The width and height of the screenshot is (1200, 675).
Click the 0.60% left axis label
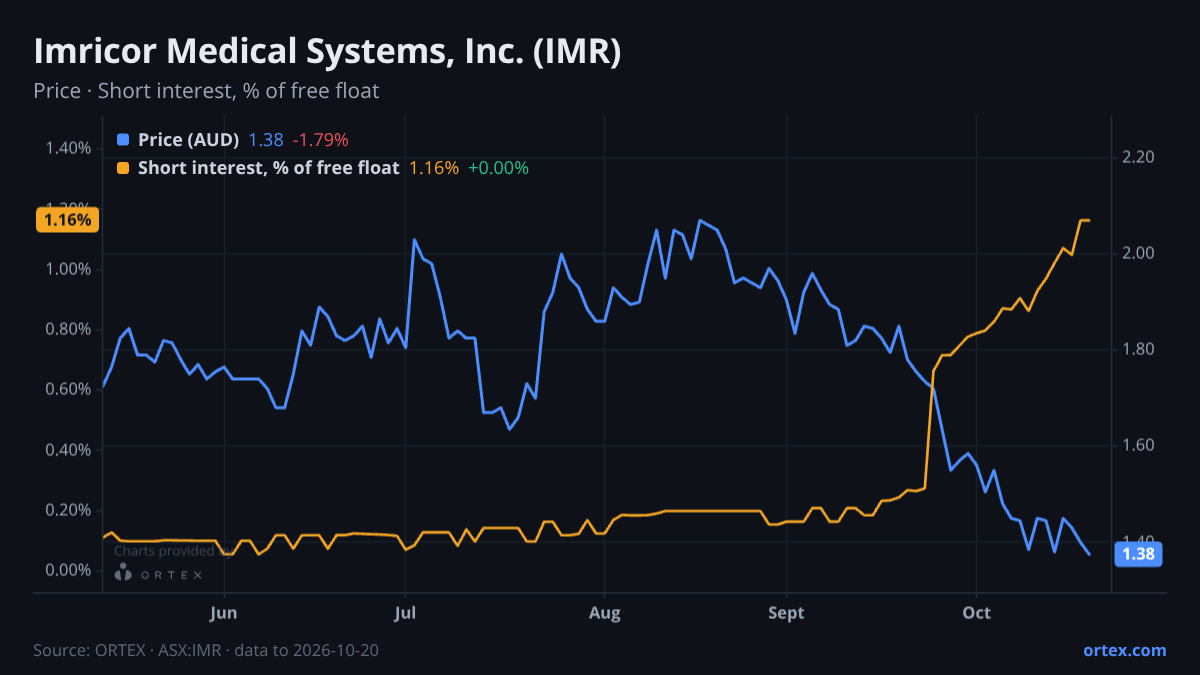pos(68,389)
